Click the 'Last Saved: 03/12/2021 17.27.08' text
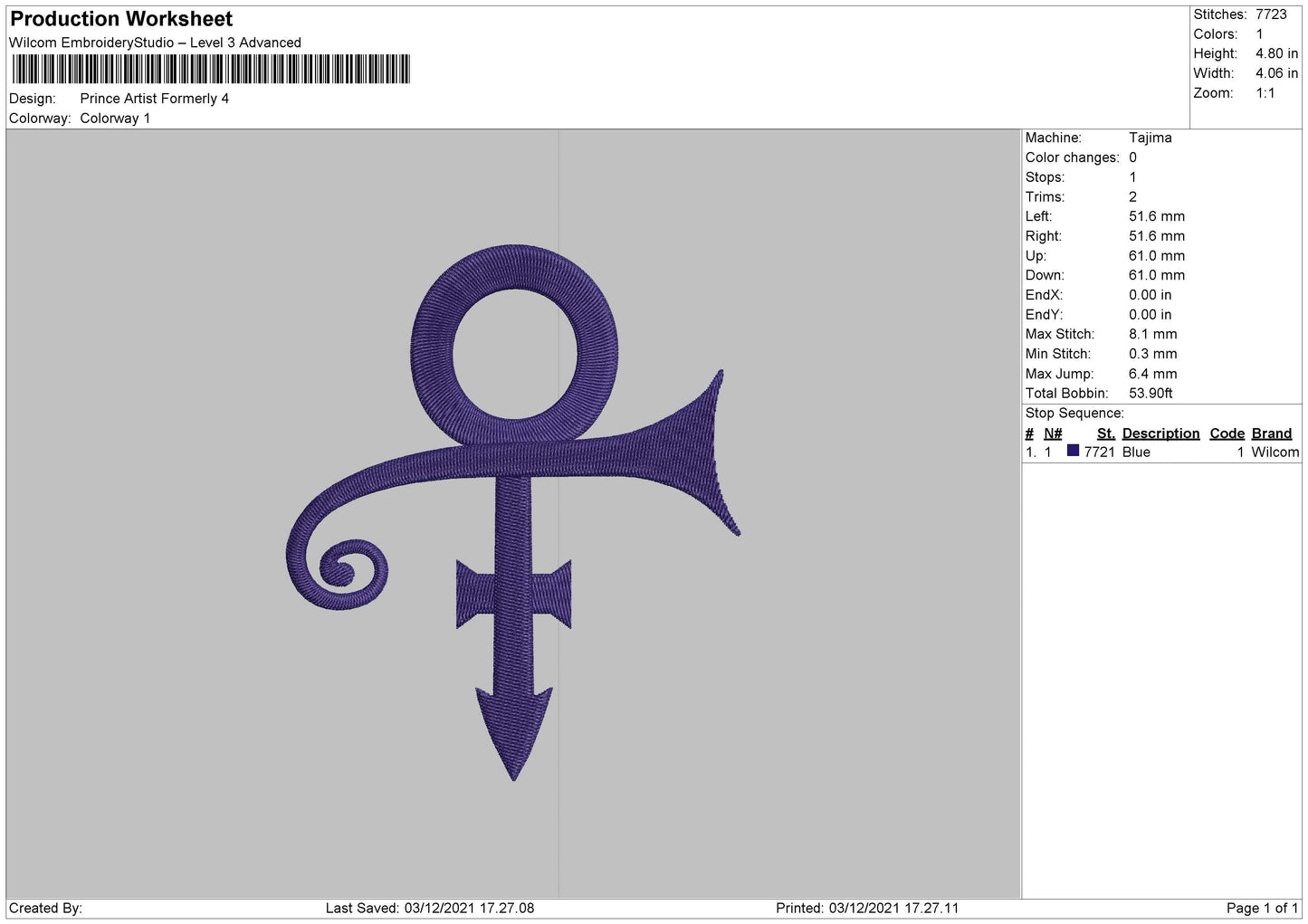Screen dimensions: 1308x924 point(430,908)
